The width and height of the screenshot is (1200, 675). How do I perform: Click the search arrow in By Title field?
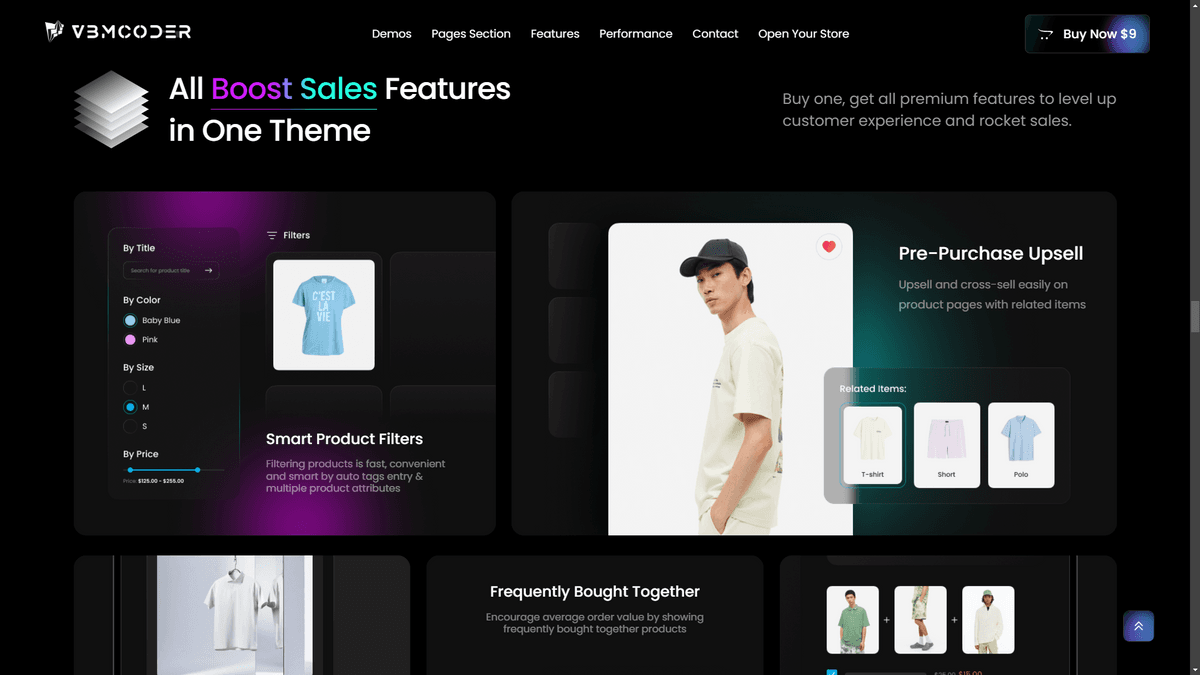[x=209, y=270]
